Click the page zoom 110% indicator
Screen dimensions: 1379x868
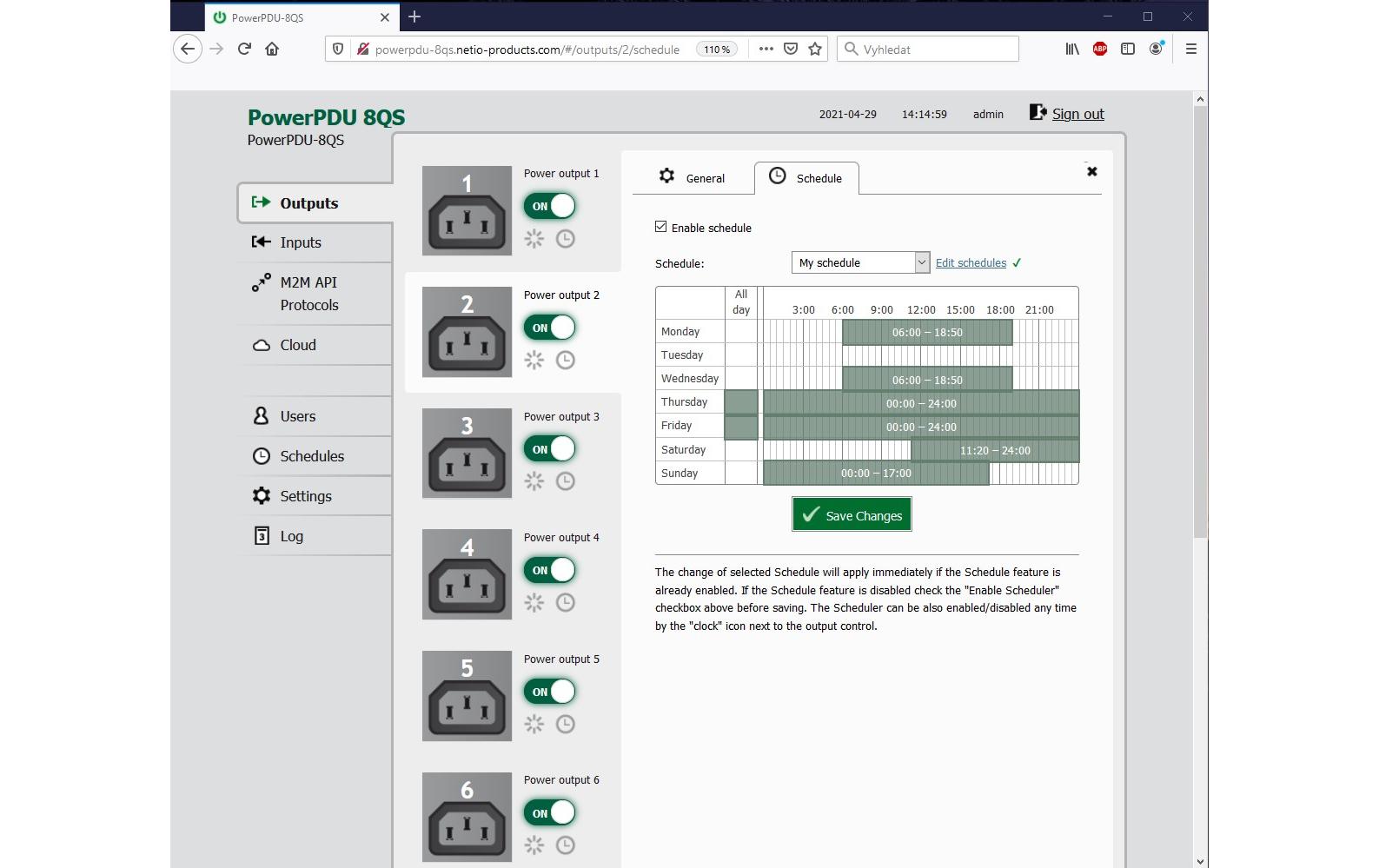[717, 50]
